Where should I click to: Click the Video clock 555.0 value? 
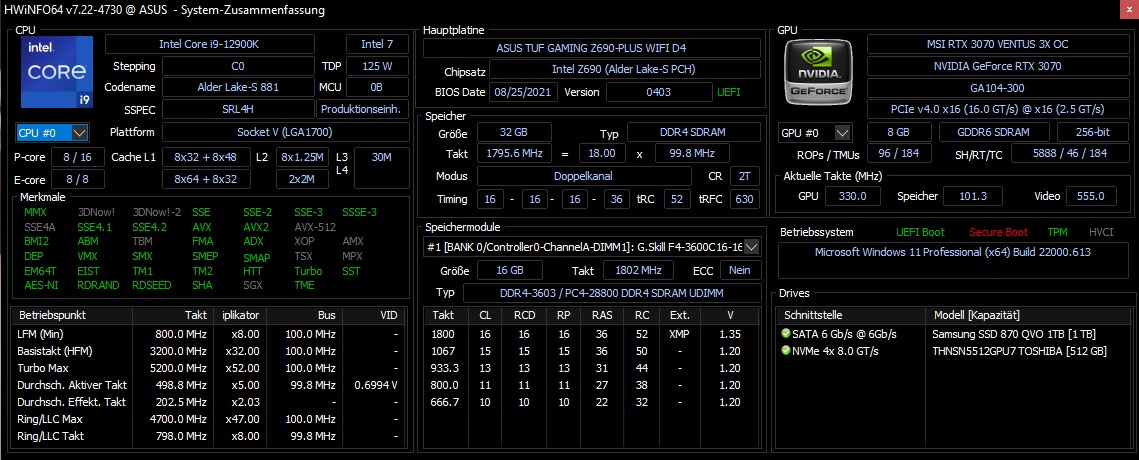pos(1092,196)
